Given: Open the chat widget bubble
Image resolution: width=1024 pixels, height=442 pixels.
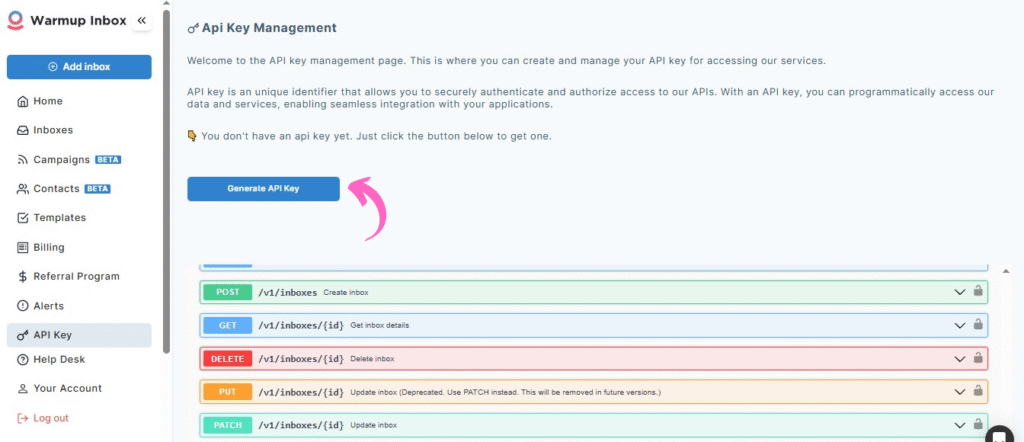Looking at the screenshot, I should [999, 435].
